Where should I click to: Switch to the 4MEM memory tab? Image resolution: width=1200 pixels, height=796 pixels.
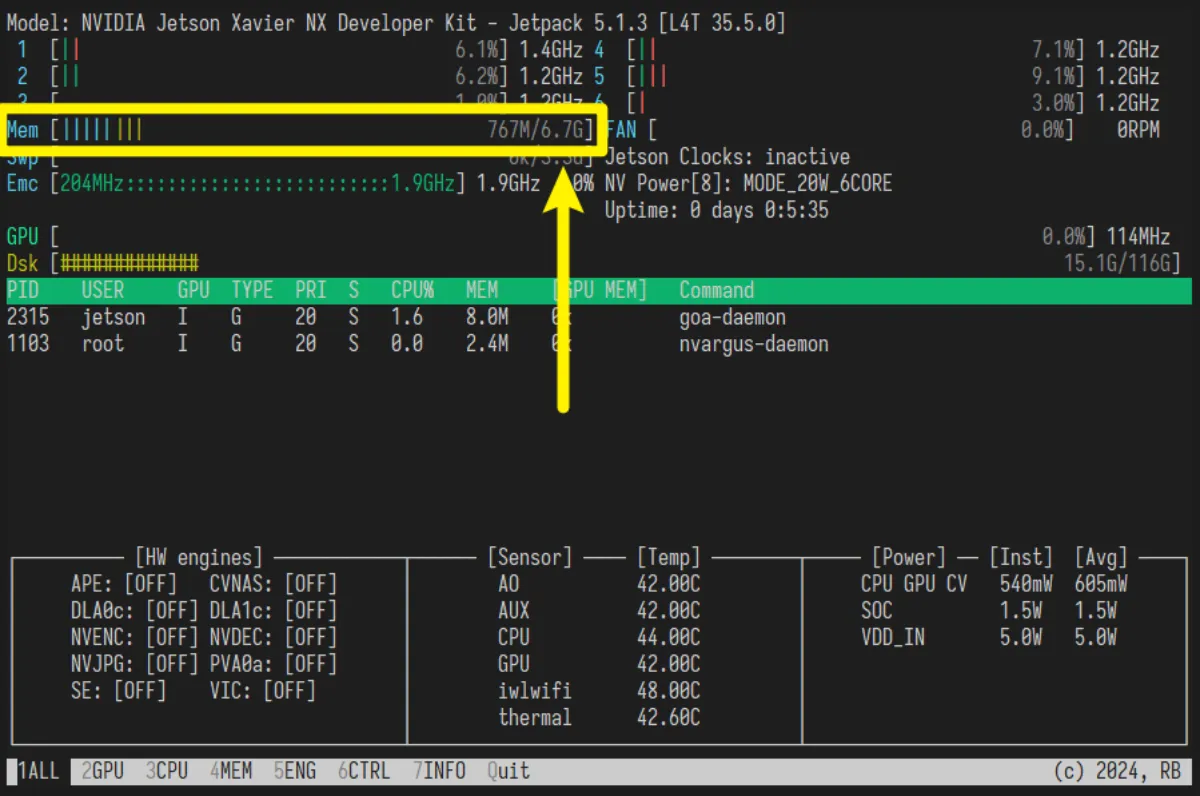(232, 771)
